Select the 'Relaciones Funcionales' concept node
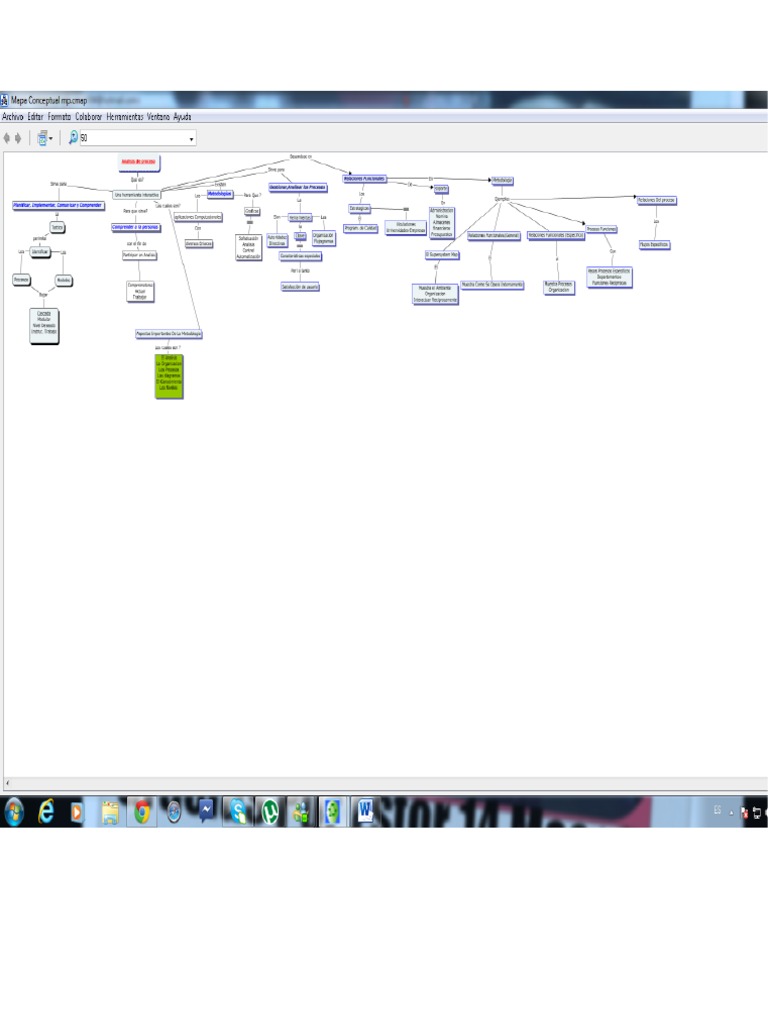768x1024 pixels. 364,178
